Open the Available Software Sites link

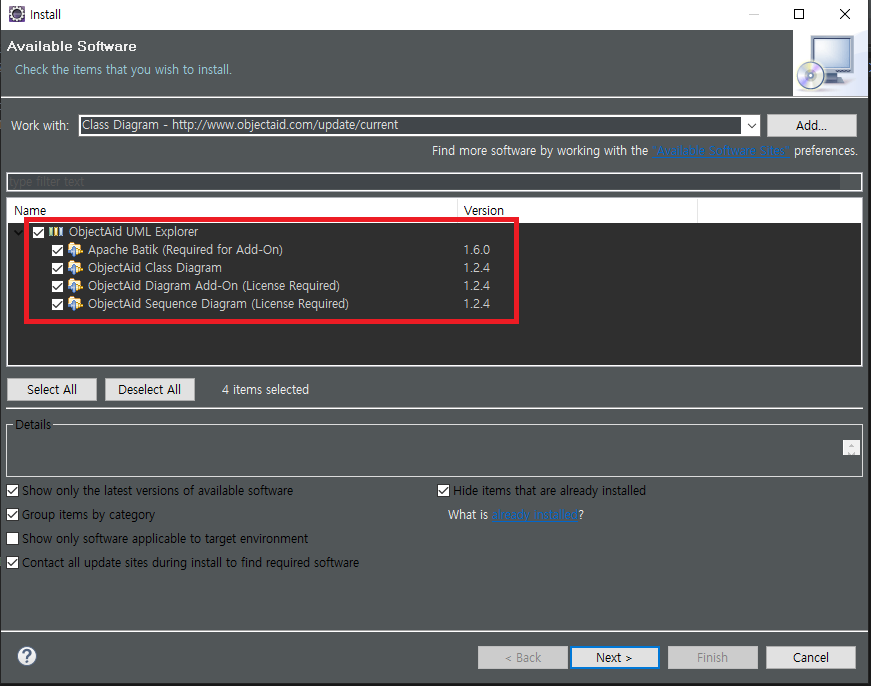pos(720,151)
